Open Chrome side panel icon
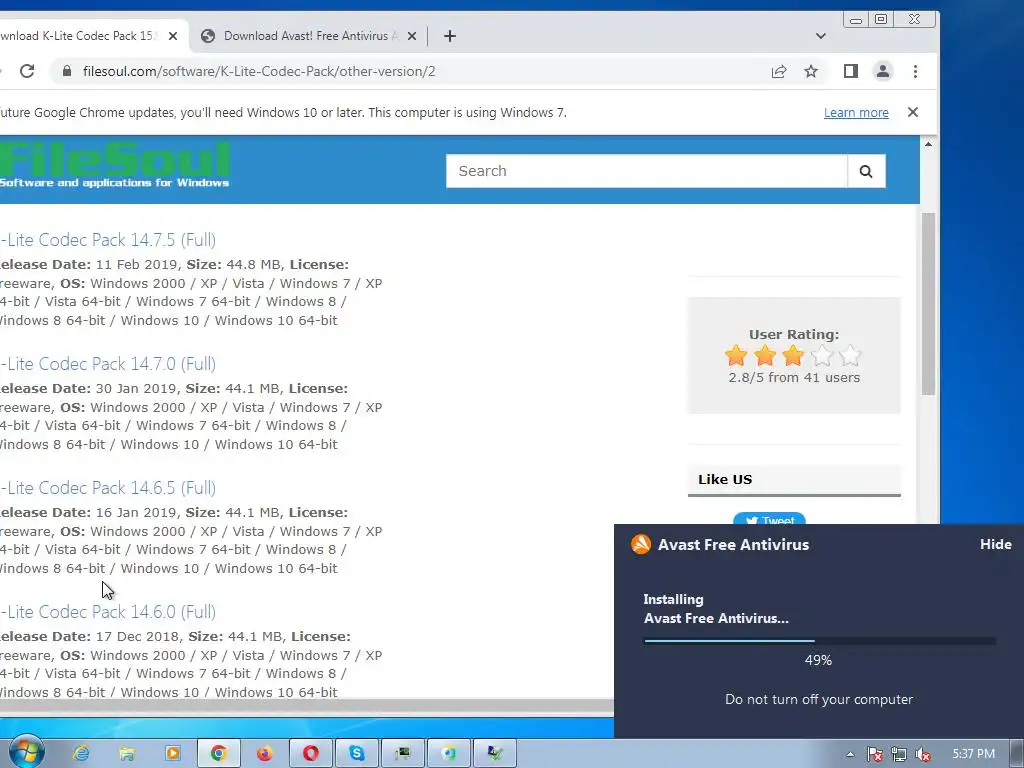Image resolution: width=1024 pixels, height=768 pixels. pyautogui.click(x=850, y=71)
